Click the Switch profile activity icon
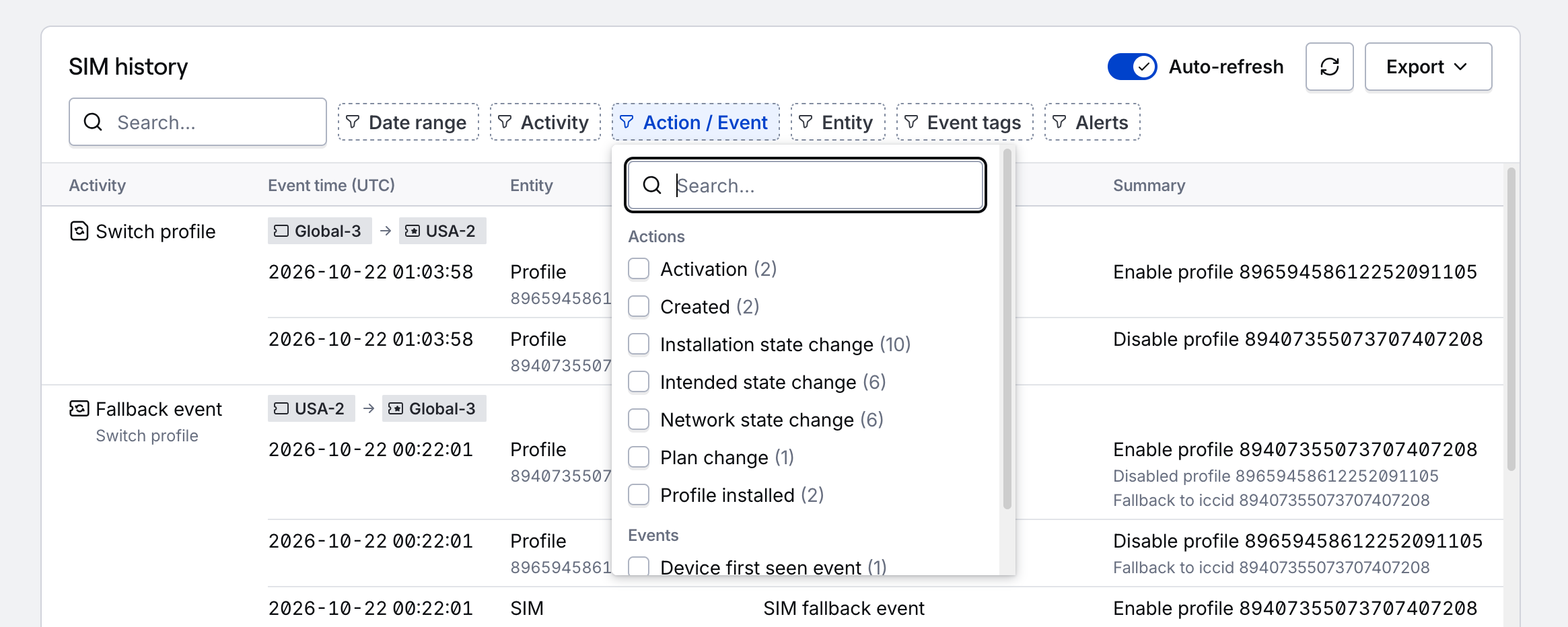The height and width of the screenshot is (627, 1568). [79, 231]
